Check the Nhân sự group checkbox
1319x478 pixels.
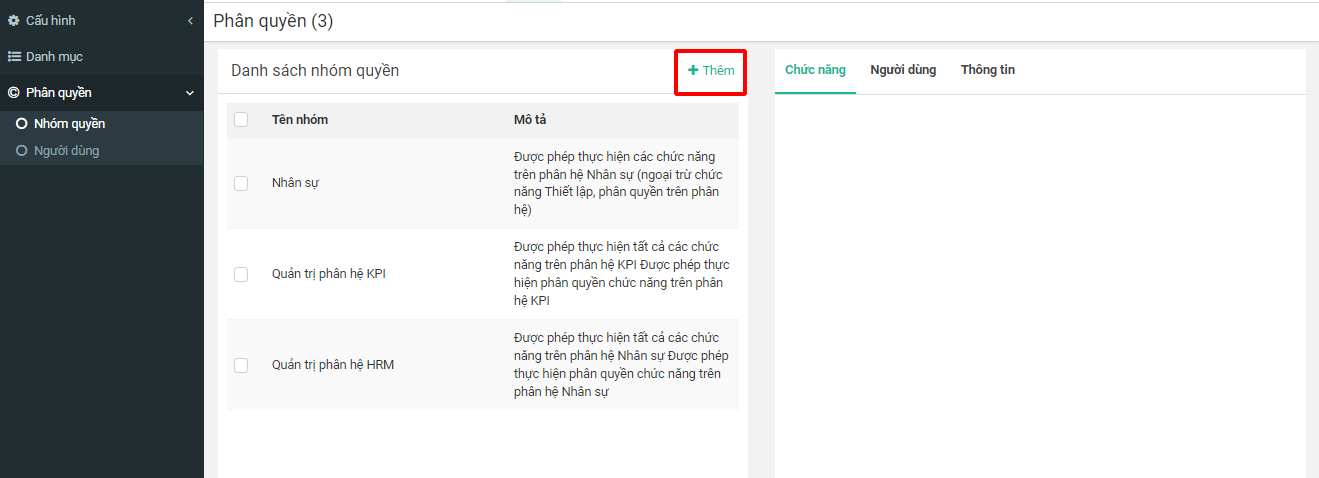[x=241, y=183]
